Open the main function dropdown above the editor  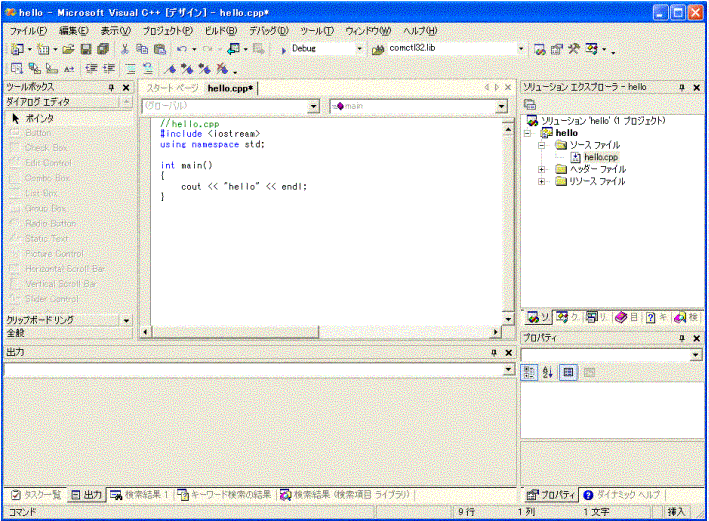coord(501,105)
